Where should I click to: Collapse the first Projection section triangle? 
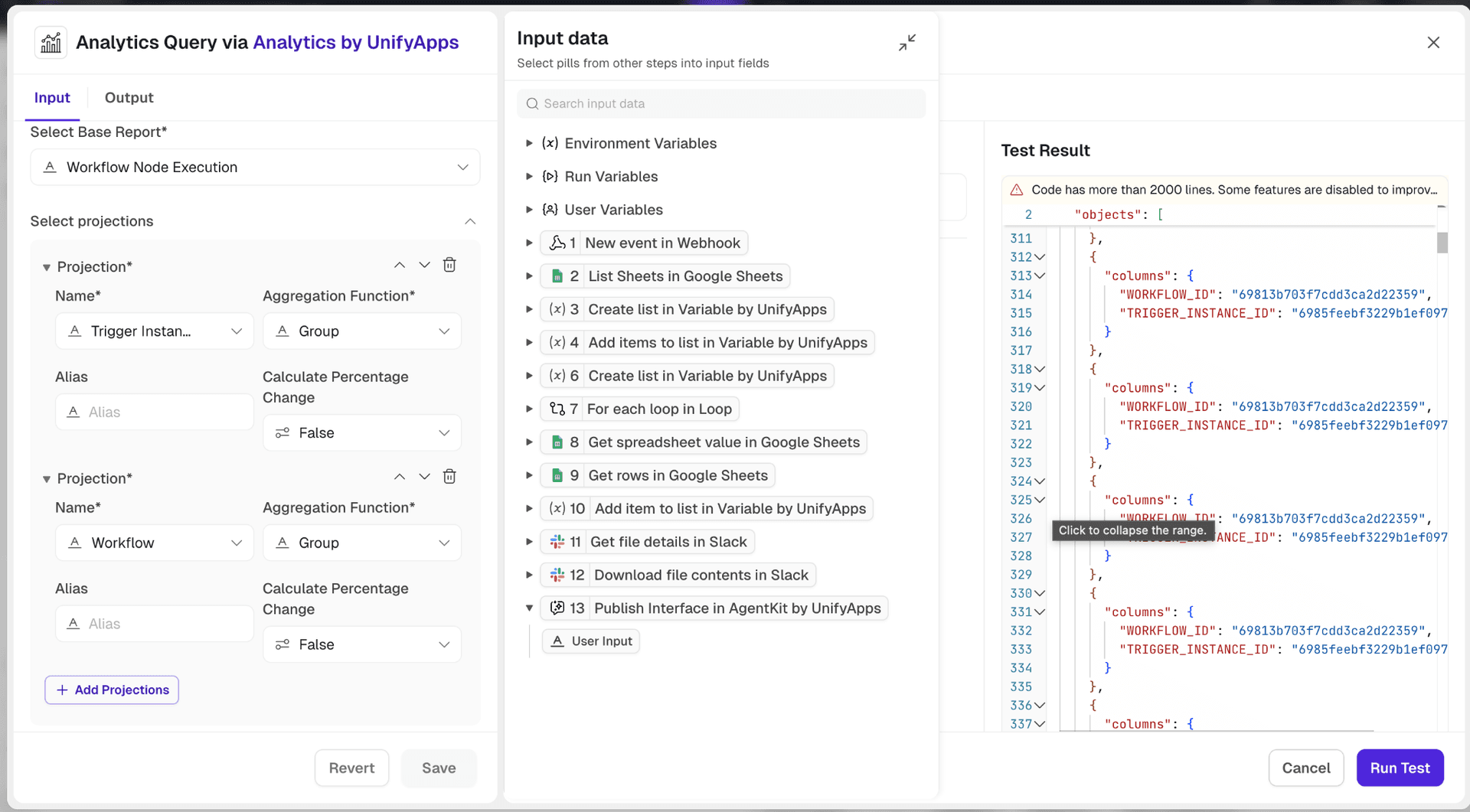point(47,267)
